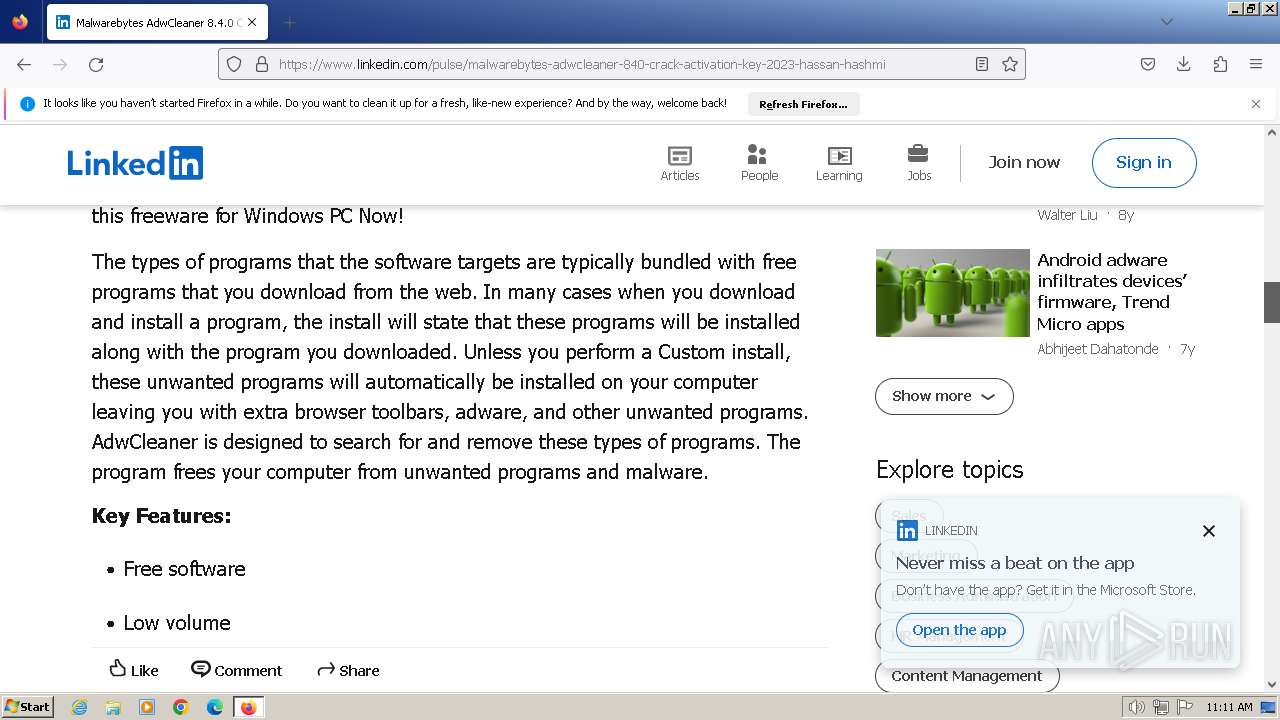1280x720 pixels.
Task: Open the Pocket save icon
Action: [x=1148, y=64]
